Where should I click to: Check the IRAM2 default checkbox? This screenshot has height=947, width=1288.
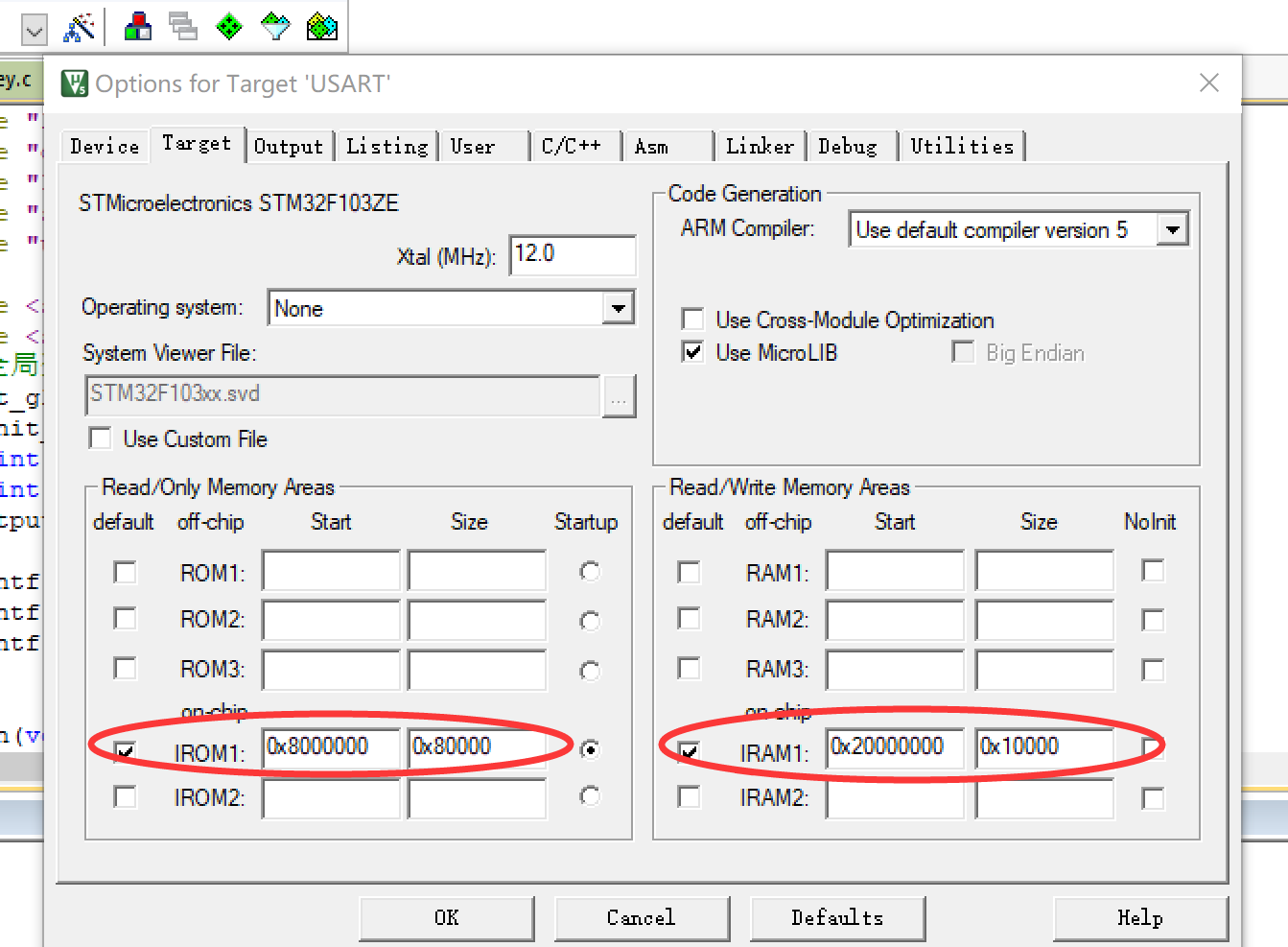[689, 796]
